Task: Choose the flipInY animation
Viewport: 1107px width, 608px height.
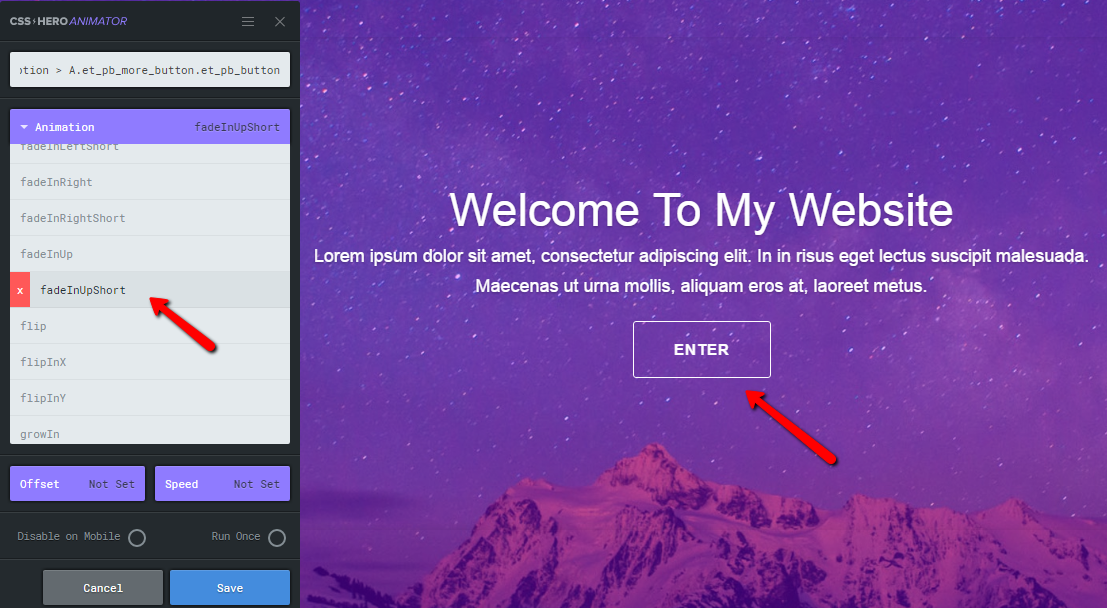Action: coord(150,398)
